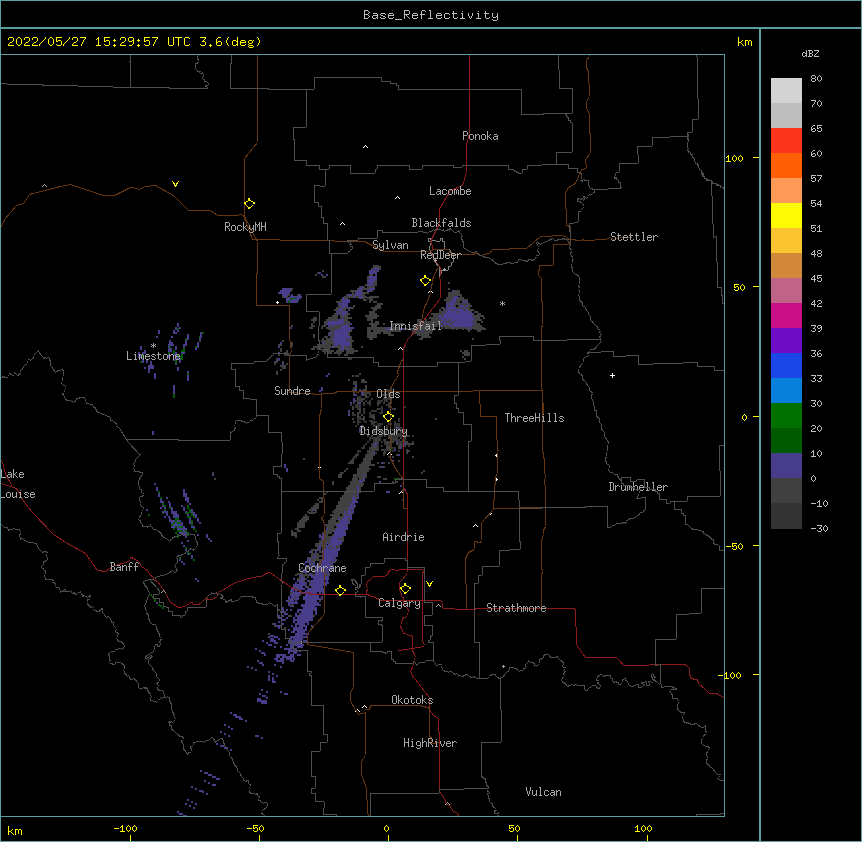Click the yellow 54 dBZ legend swatch
Screen dimensions: 862x842
(786, 215)
